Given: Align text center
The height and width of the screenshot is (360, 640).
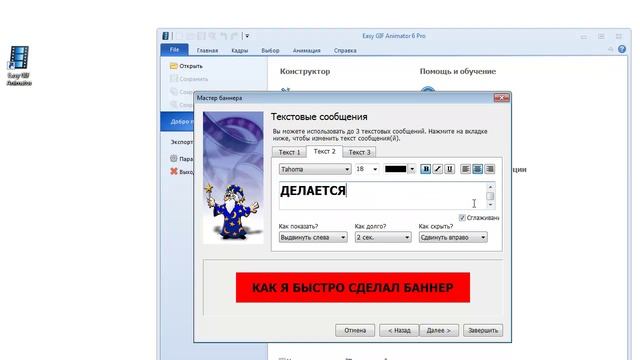Looking at the screenshot, I should (477, 169).
